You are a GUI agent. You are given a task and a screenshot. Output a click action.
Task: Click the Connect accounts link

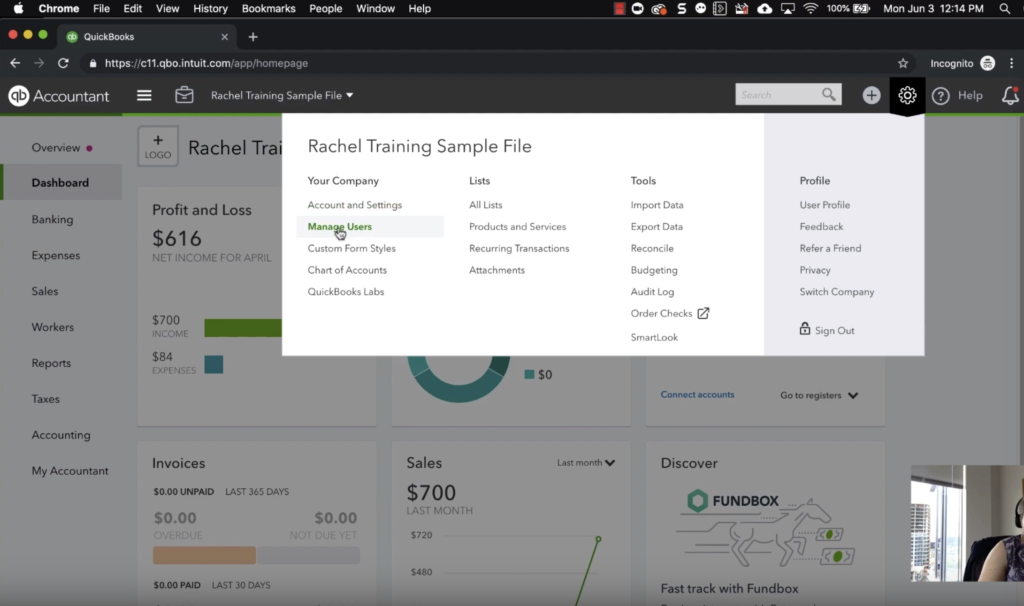(697, 394)
